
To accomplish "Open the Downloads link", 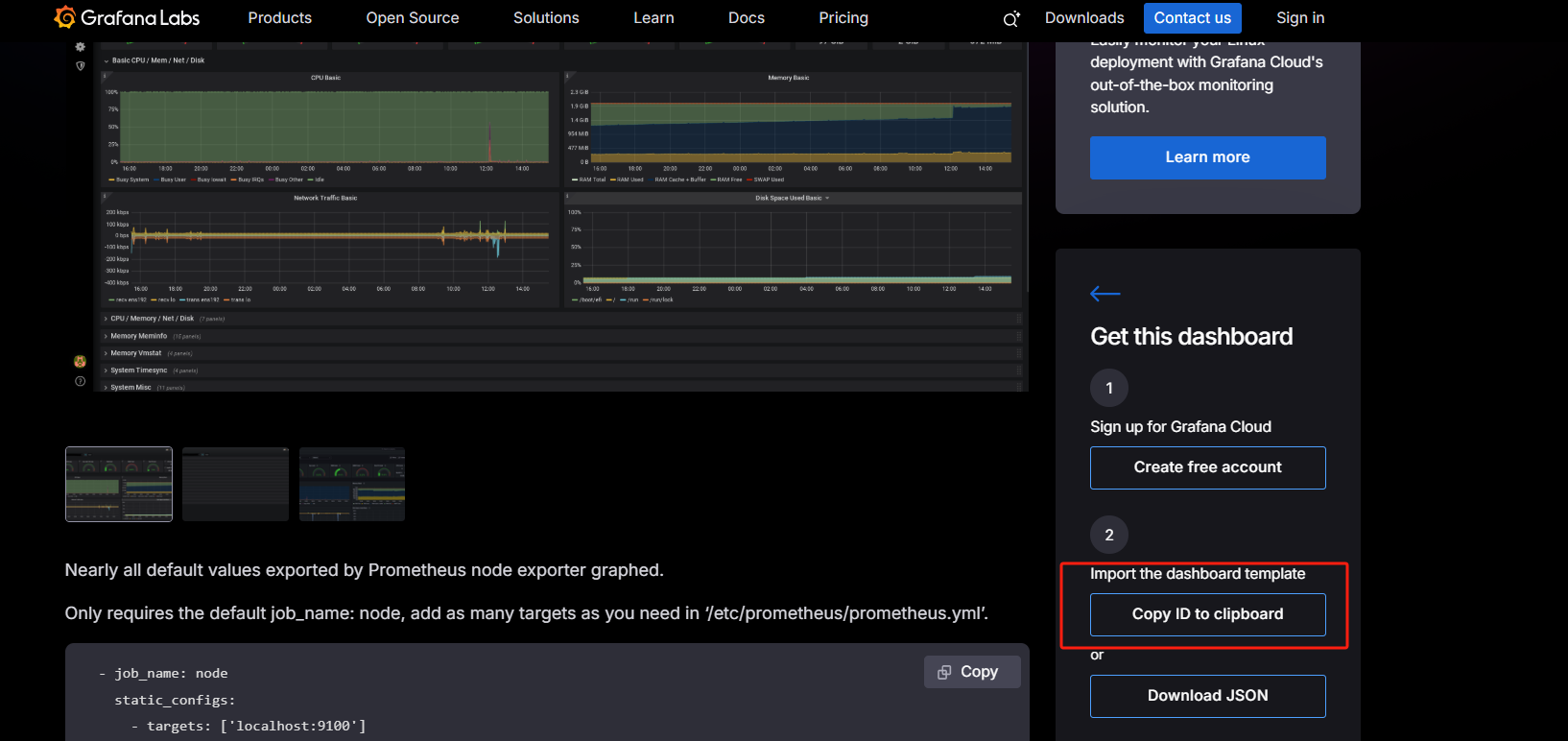I will click(1084, 17).
